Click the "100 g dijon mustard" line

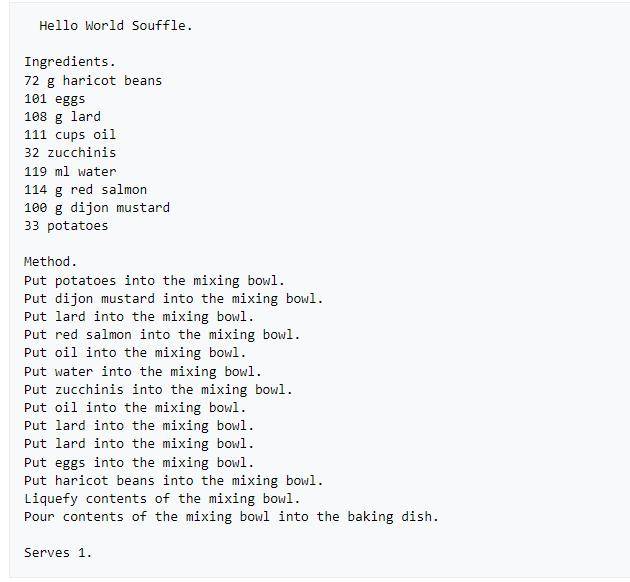(97, 208)
